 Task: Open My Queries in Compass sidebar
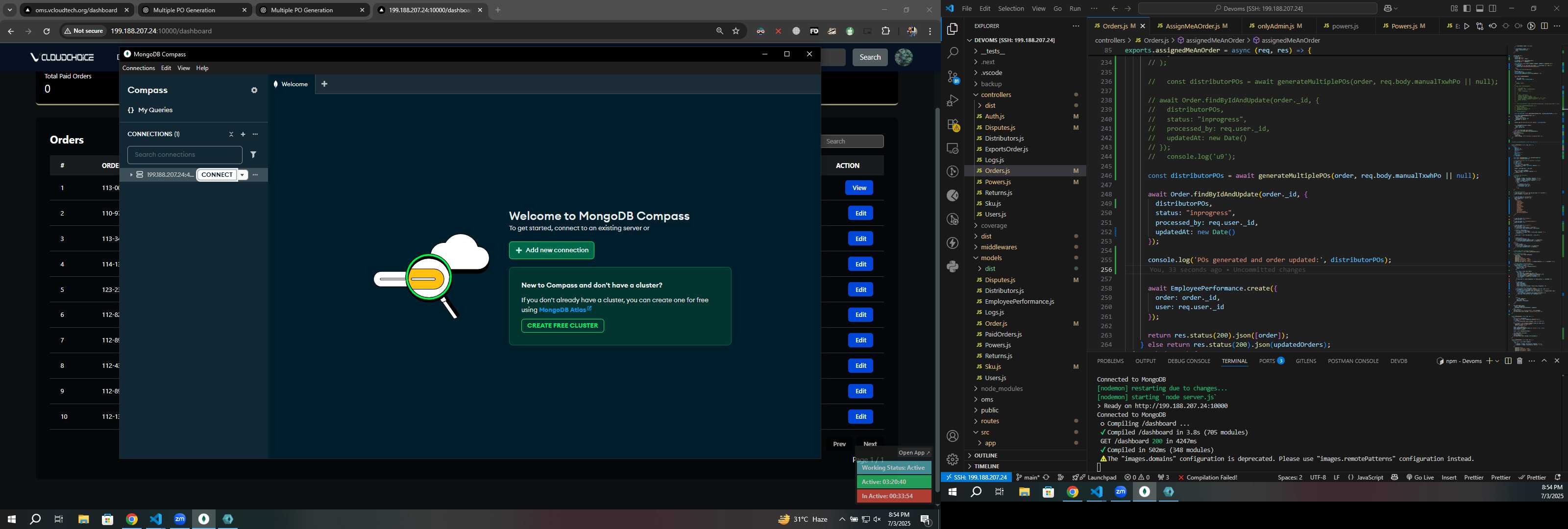coord(150,110)
